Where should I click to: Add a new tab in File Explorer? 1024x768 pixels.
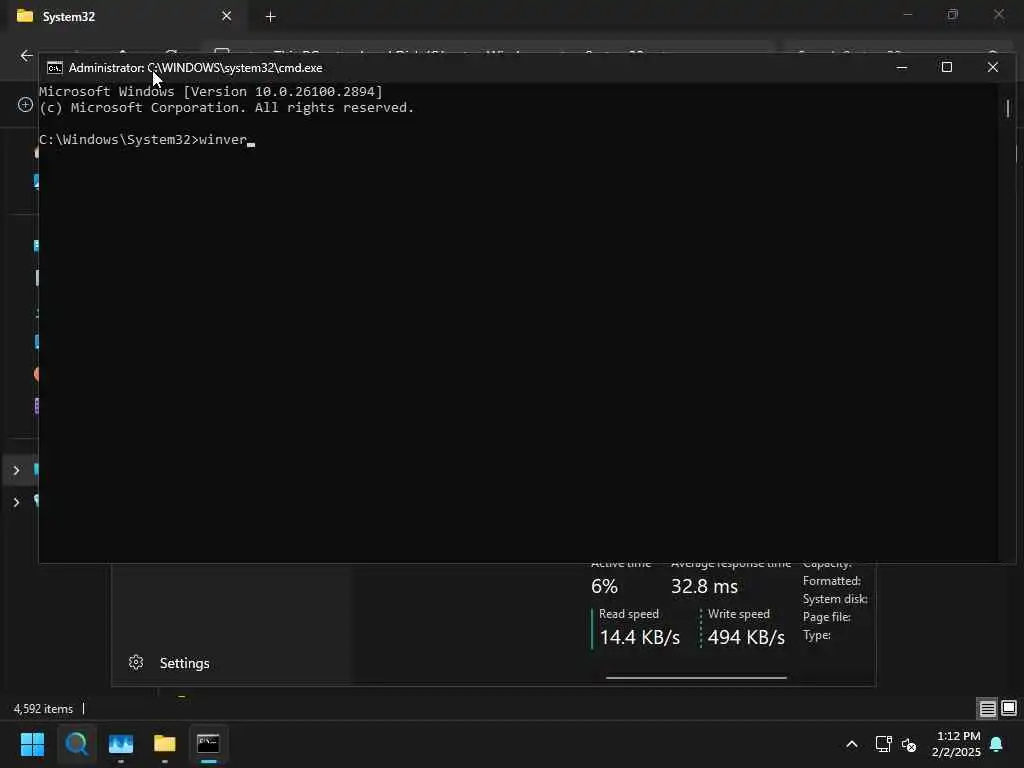pos(270,17)
